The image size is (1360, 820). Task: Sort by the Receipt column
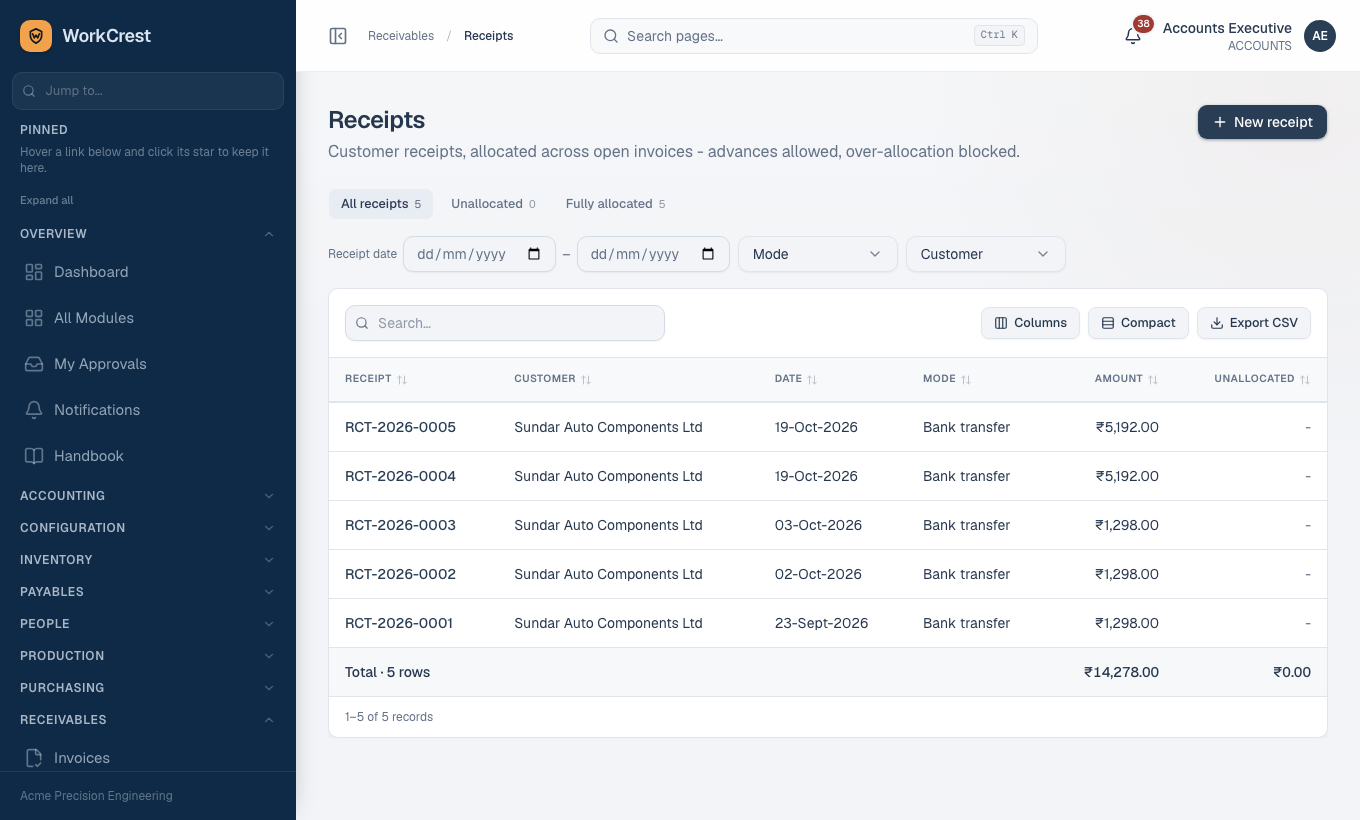(376, 379)
